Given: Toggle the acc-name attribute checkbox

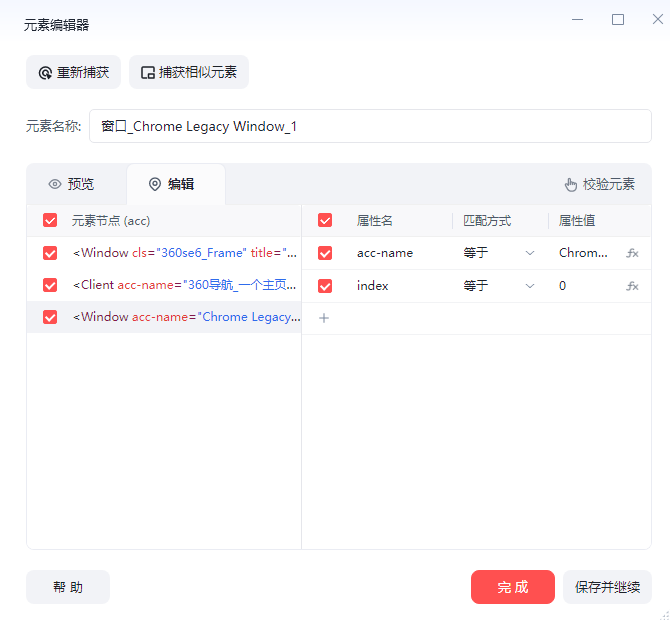Looking at the screenshot, I should 324,253.
